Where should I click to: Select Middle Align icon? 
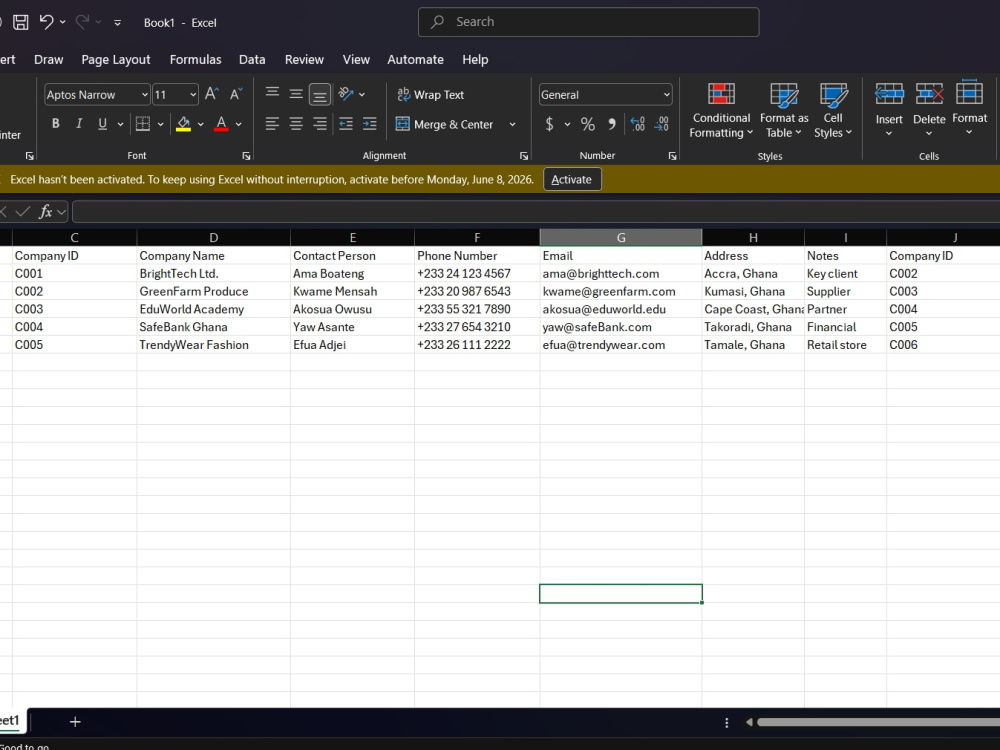coord(296,94)
